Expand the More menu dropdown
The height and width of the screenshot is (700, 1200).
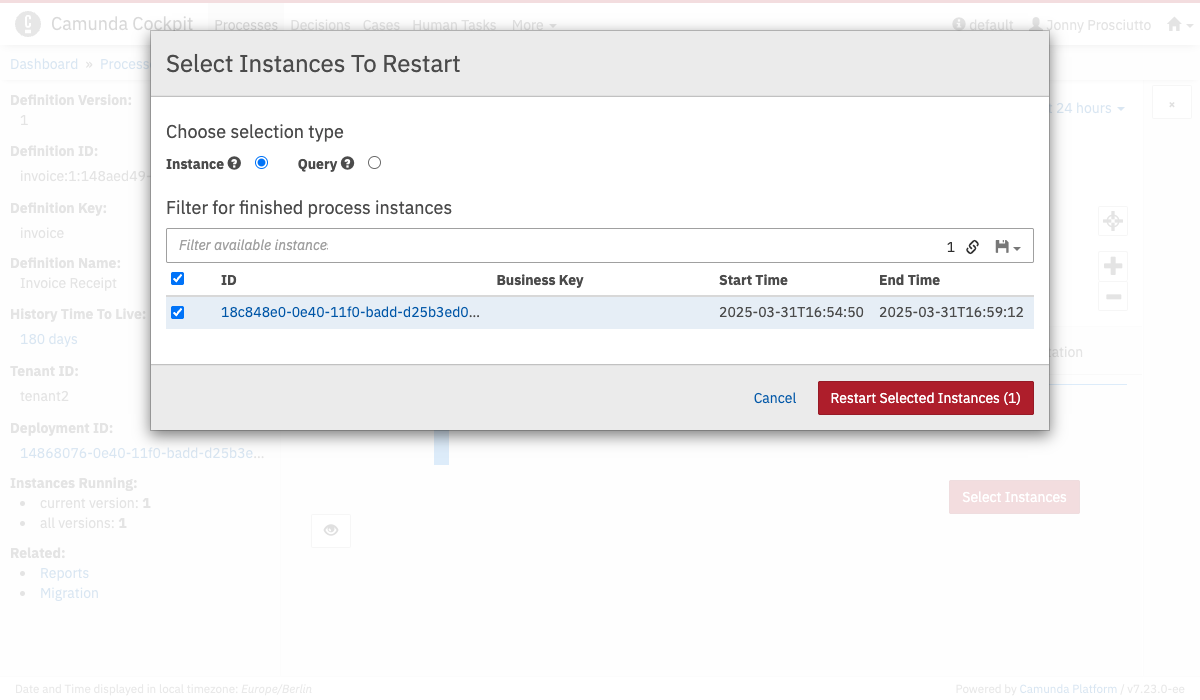tap(534, 25)
